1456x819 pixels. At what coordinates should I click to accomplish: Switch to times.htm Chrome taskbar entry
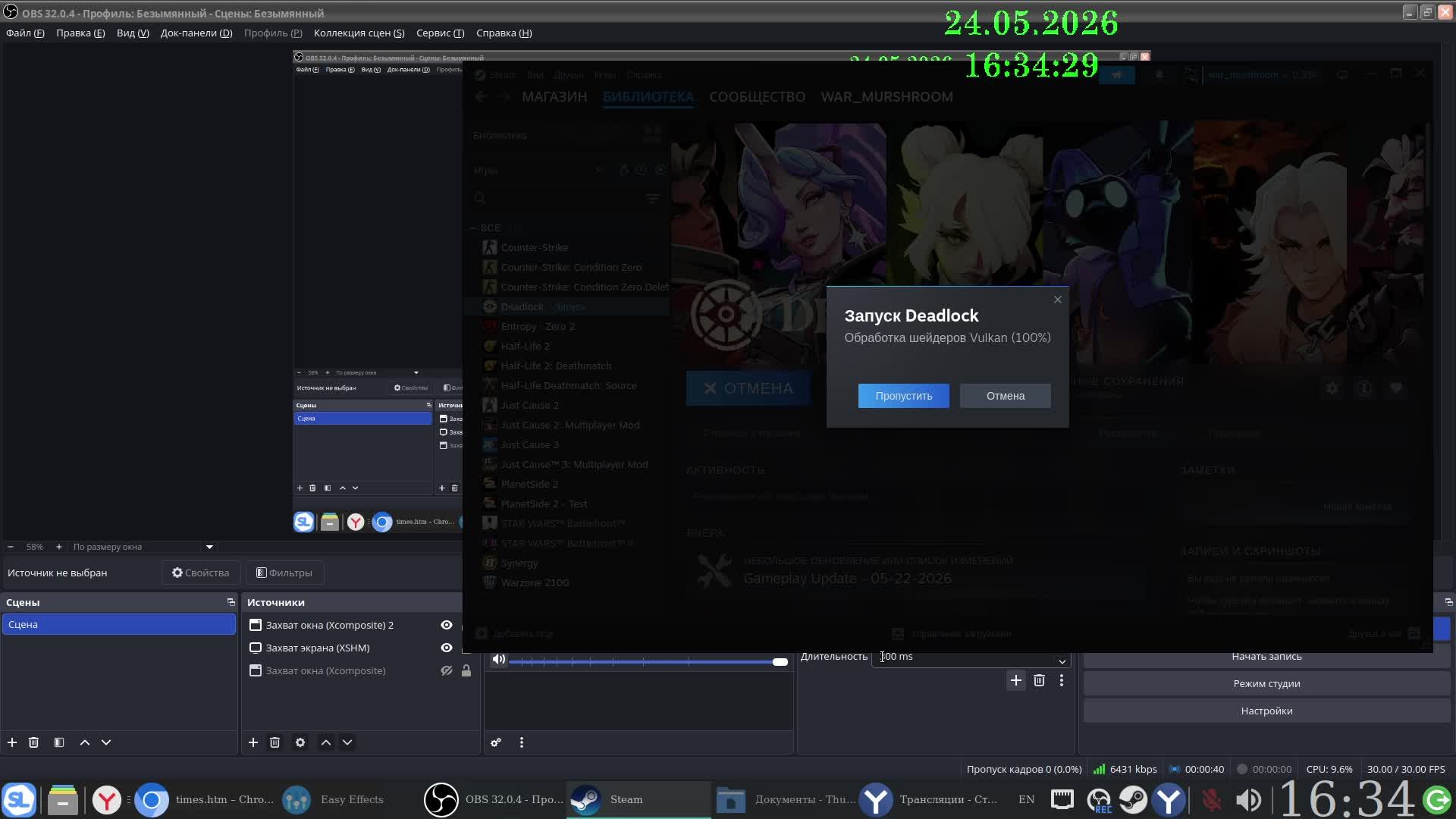(206, 799)
